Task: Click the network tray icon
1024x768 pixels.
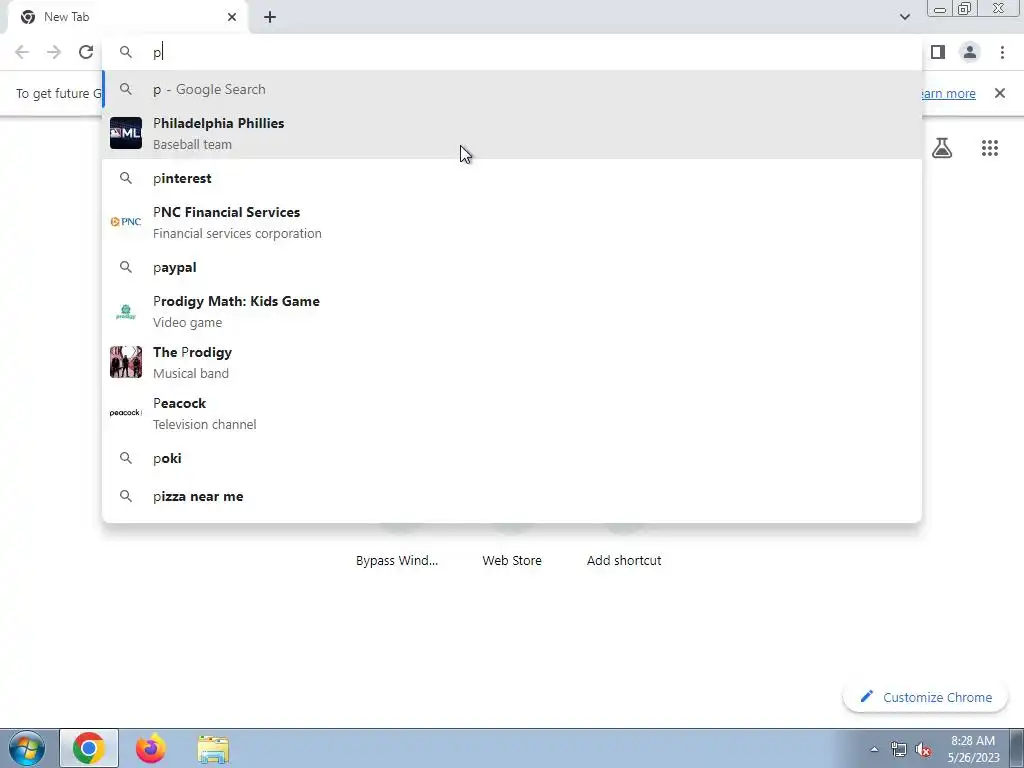Action: click(x=899, y=749)
